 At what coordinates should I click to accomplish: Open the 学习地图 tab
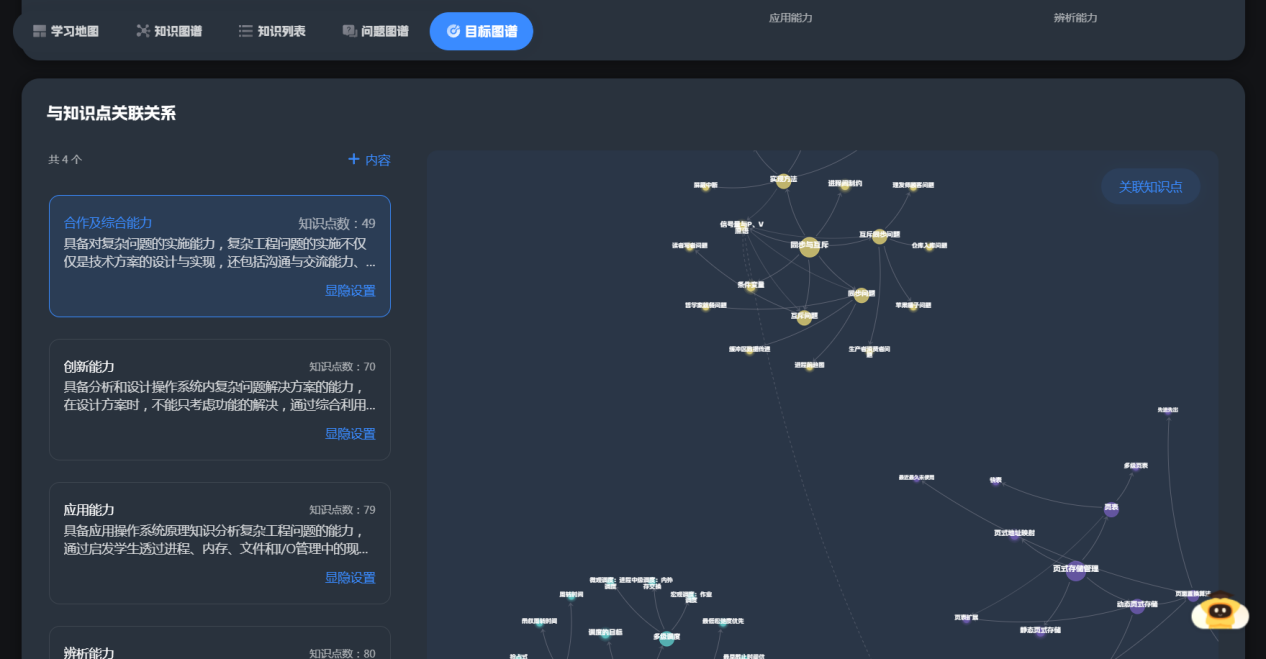(66, 31)
